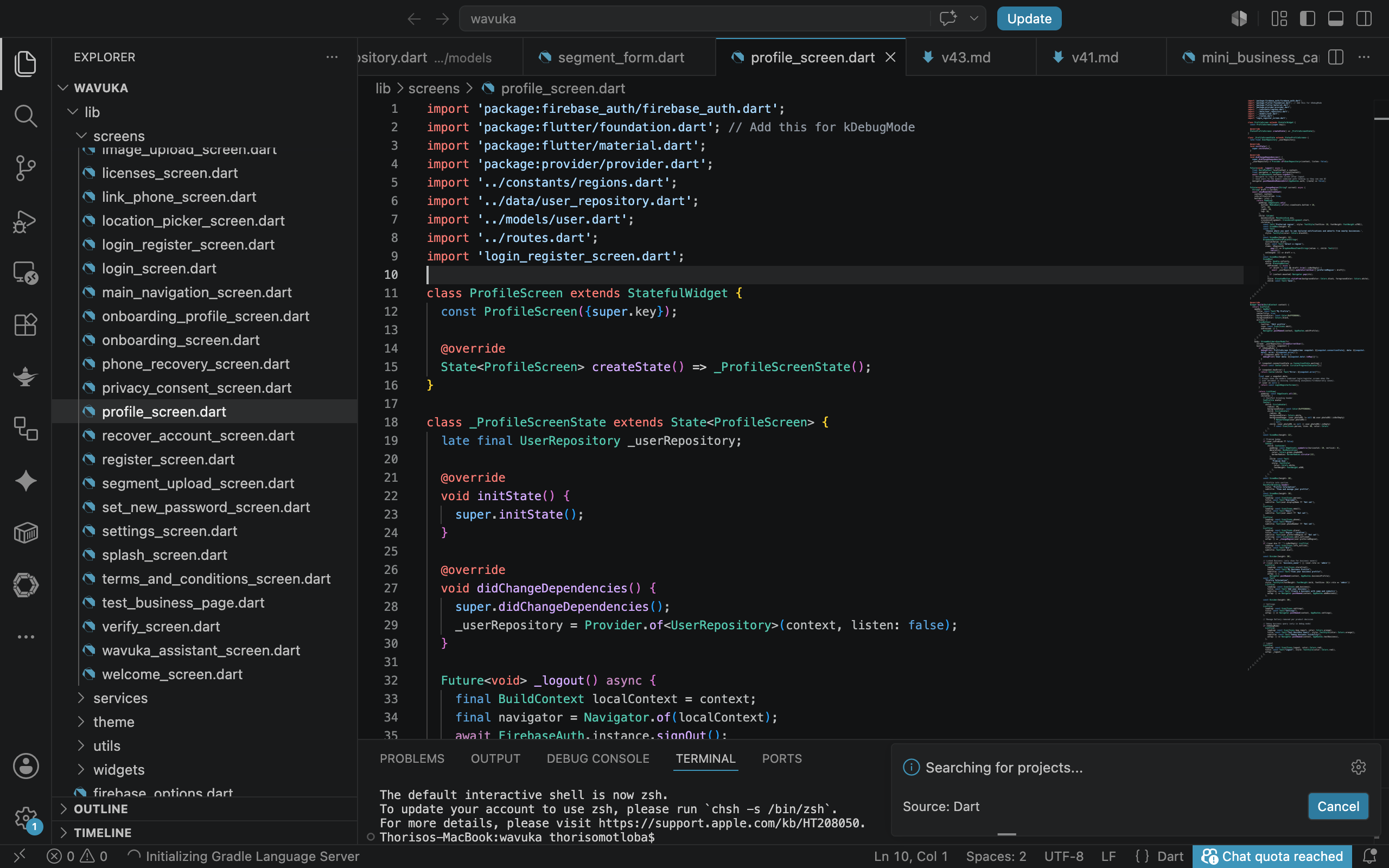1389x868 pixels.
Task: Toggle the primary side bar
Action: pyautogui.click(x=1308, y=18)
